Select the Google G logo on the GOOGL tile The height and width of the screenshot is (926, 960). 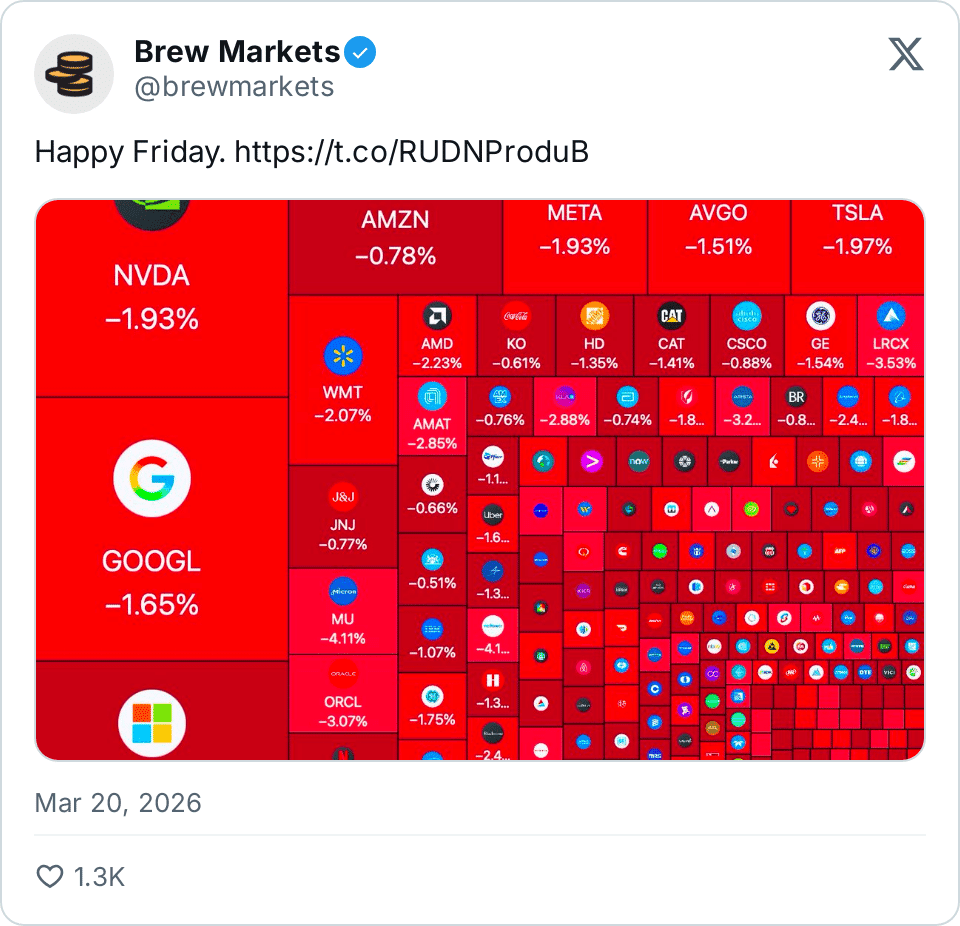coord(152,479)
